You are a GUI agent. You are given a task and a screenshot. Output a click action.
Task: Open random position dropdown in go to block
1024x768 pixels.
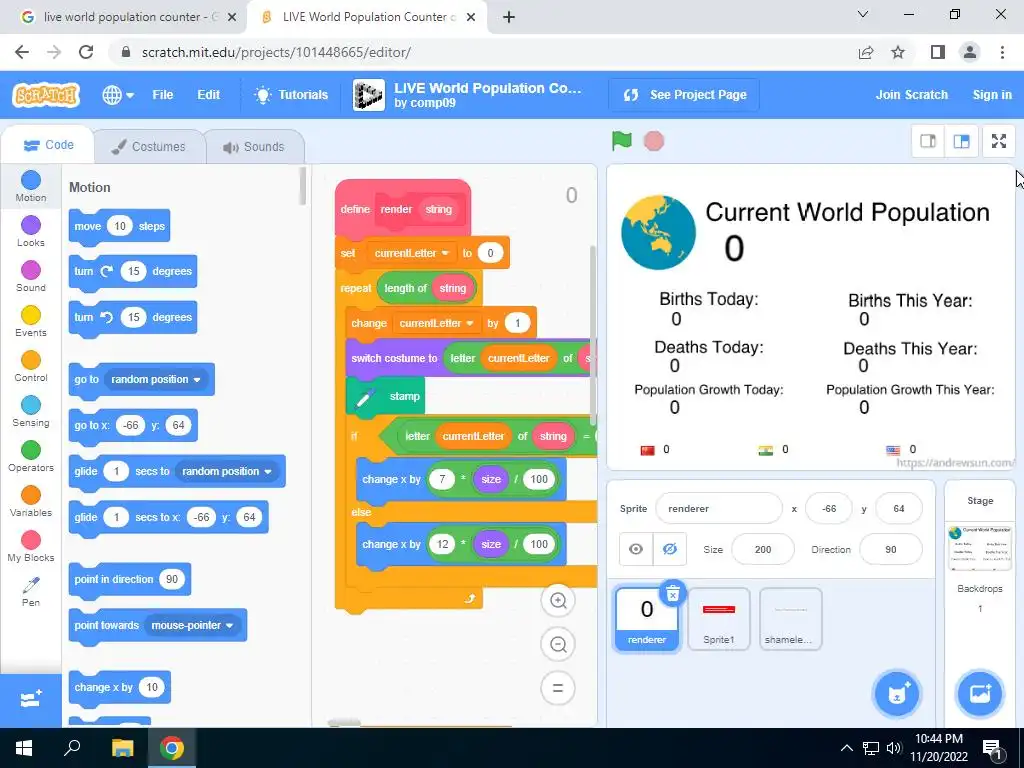pyautogui.click(x=155, y=379)
